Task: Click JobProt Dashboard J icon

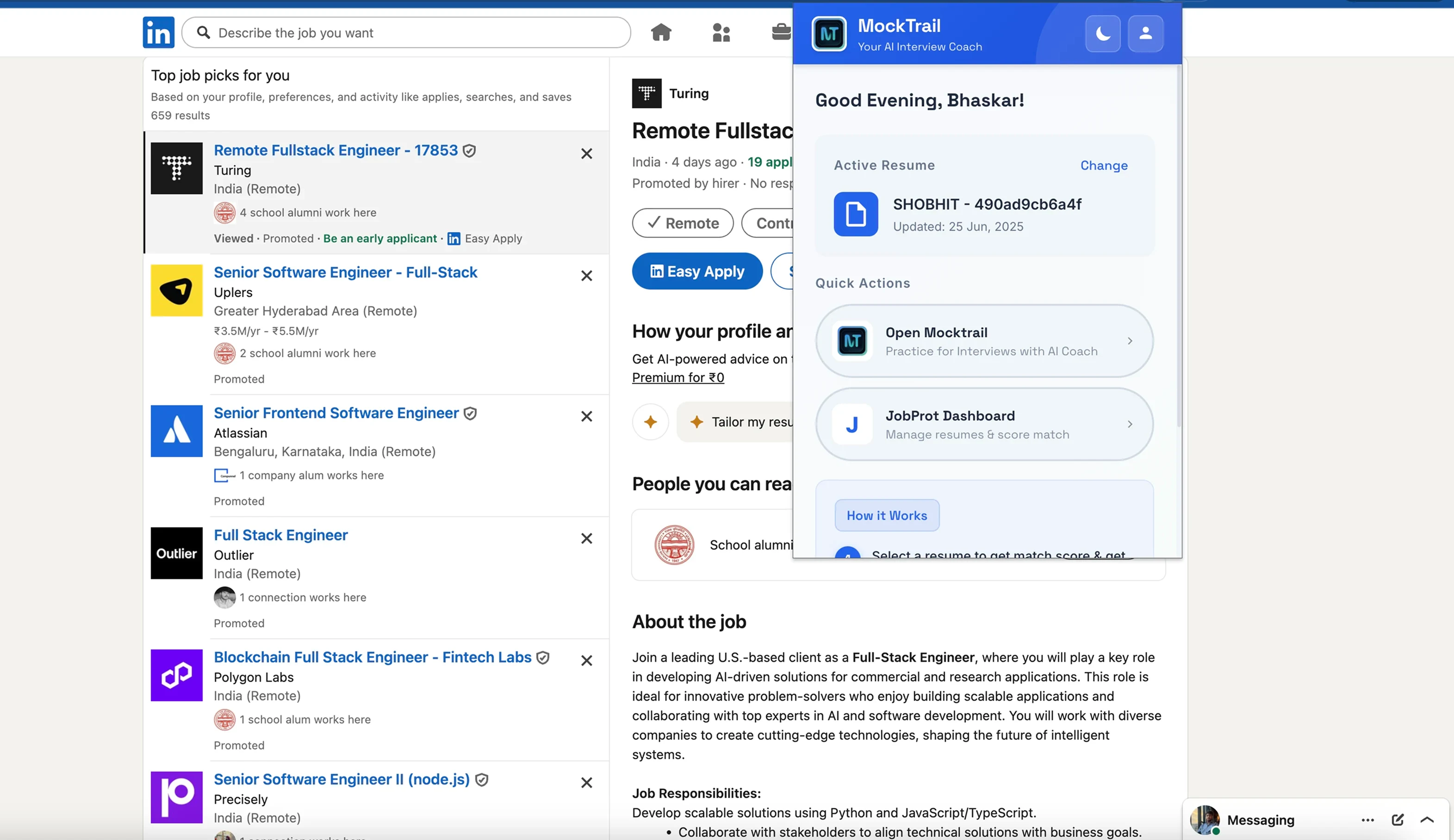Action: 852,425
